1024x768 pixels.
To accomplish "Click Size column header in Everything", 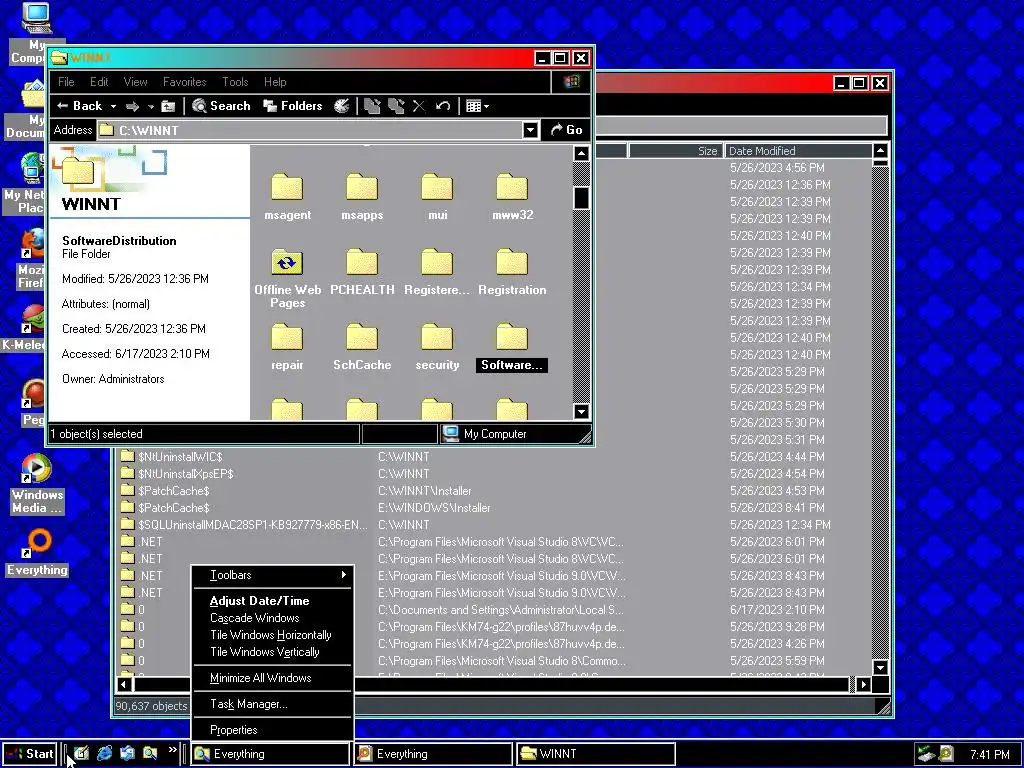I will (x=675, y=151).
